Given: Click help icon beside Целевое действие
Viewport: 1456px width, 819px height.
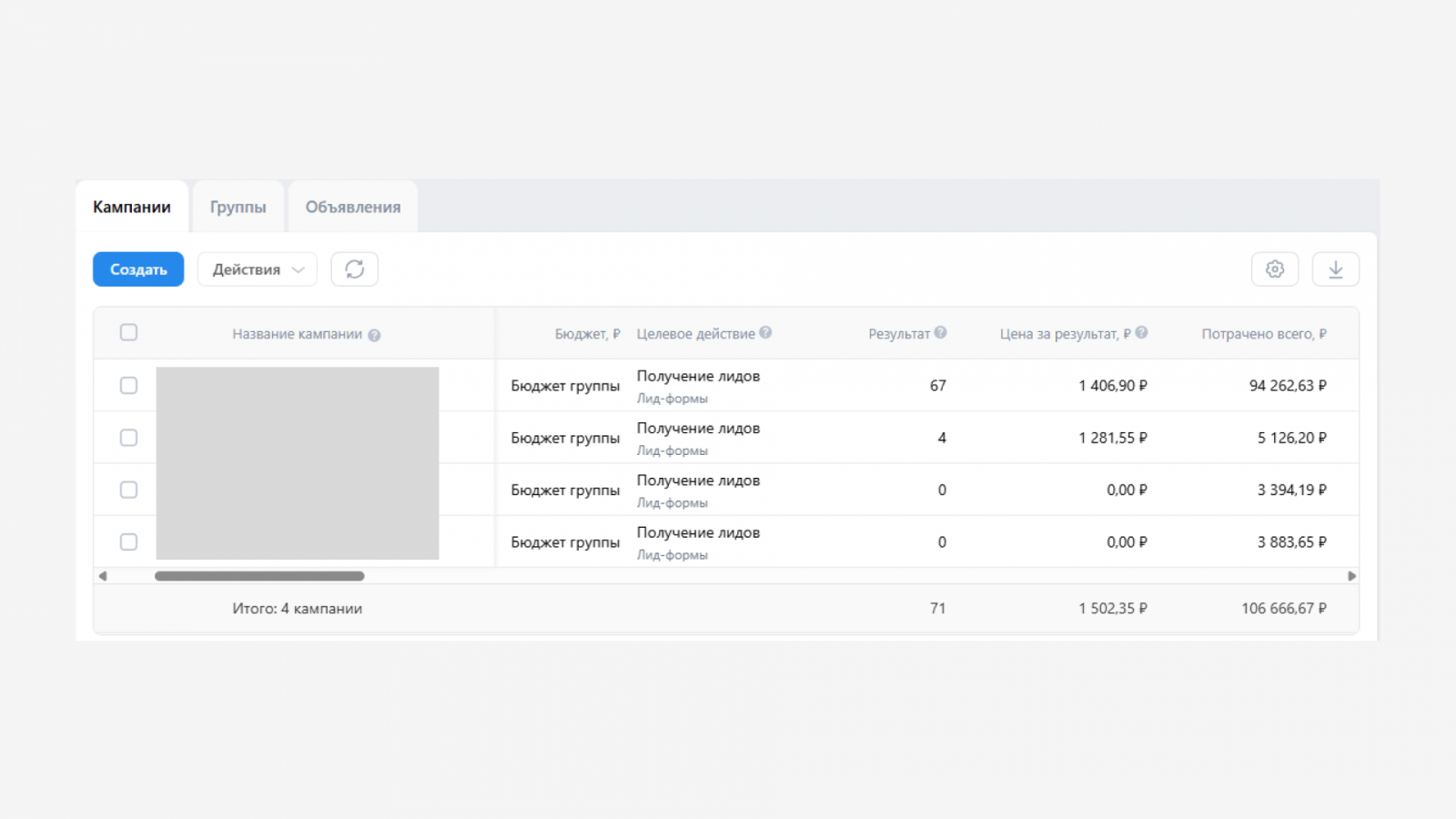Looking at the screenshot, I should pyautogui.click(x=765, y=333).
